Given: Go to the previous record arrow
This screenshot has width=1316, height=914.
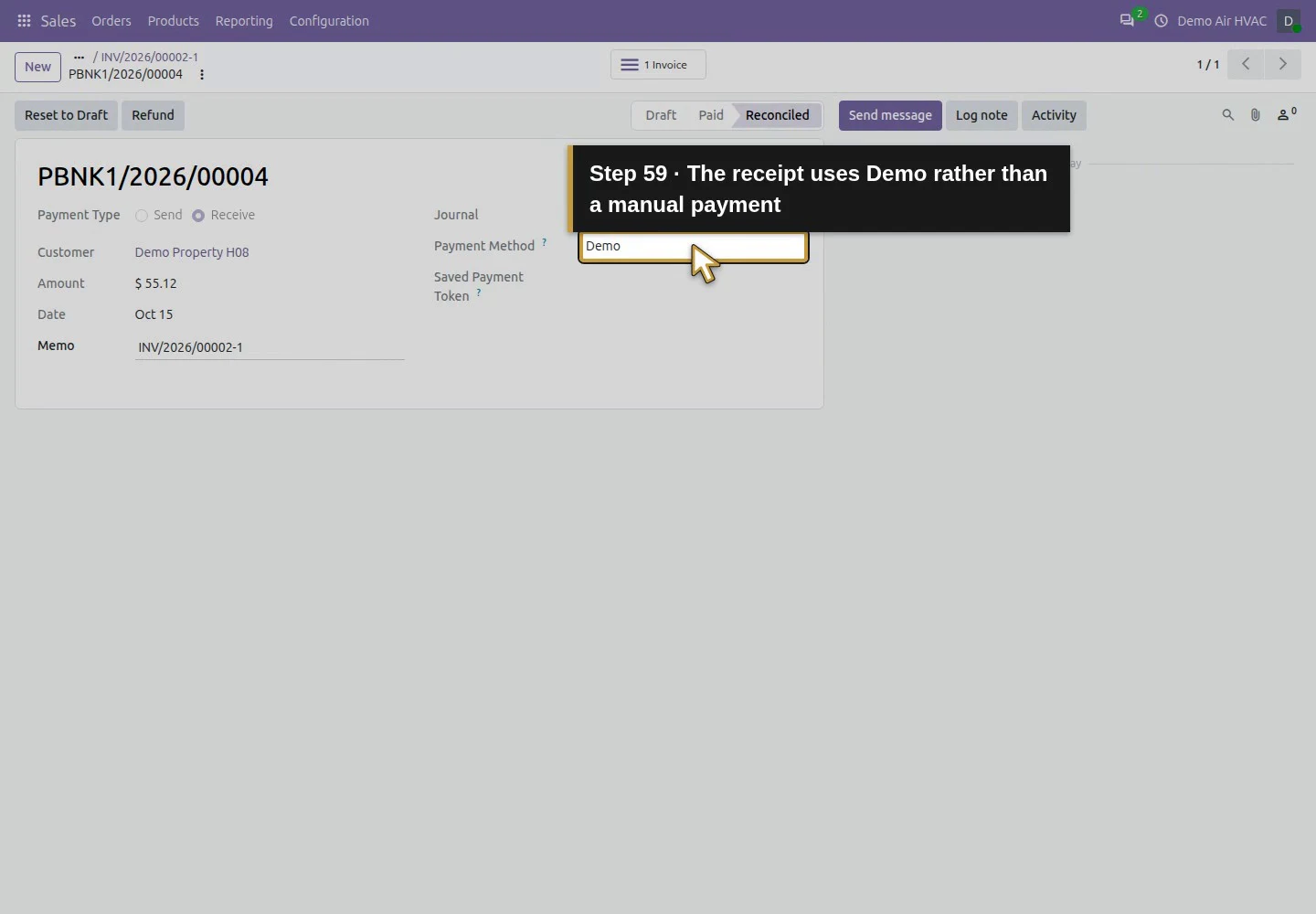Looking at the screenshot, I should pos(1246,64).
